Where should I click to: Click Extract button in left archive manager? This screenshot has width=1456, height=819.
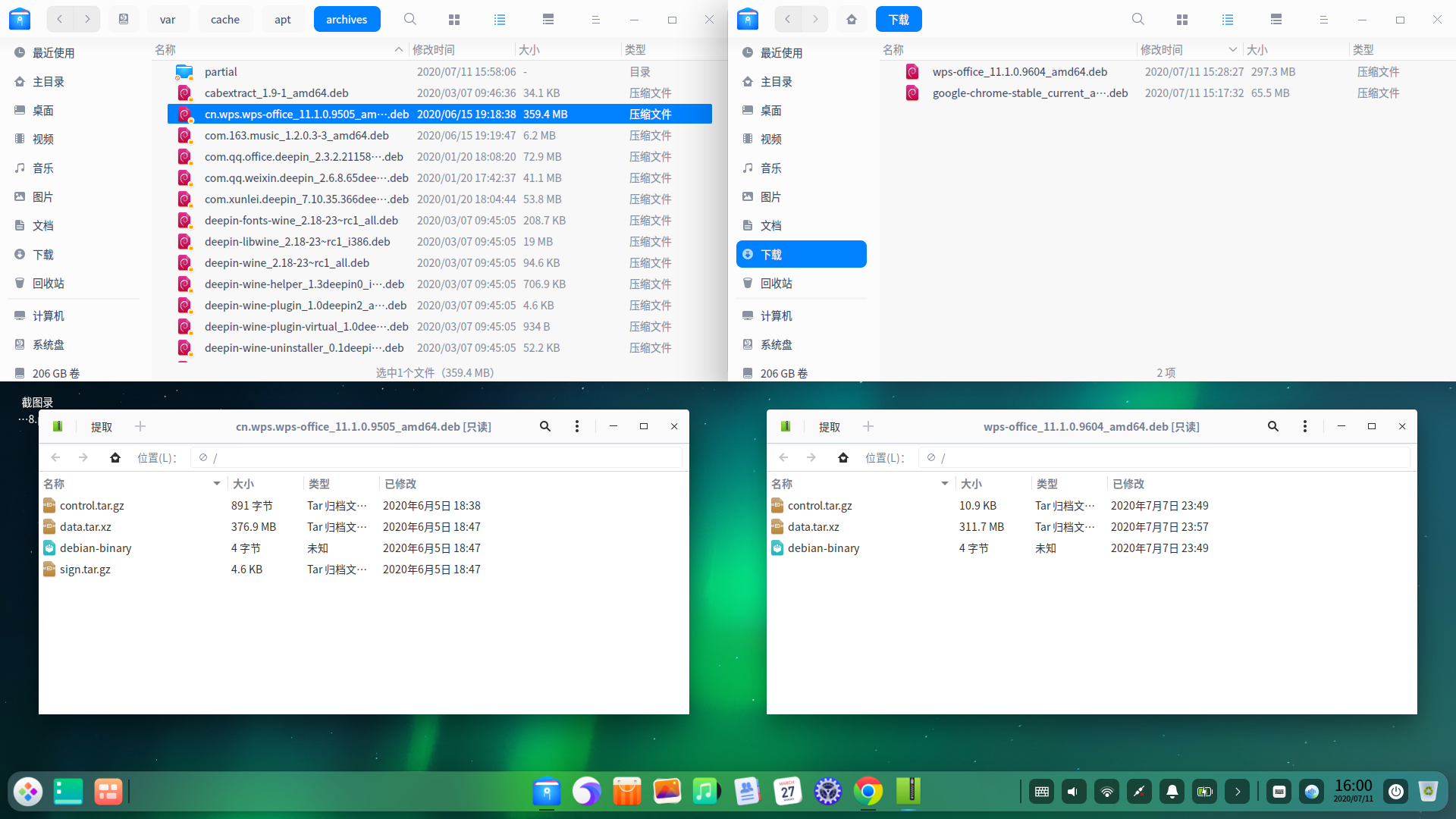pyautogui.click(x=102, y=427)
